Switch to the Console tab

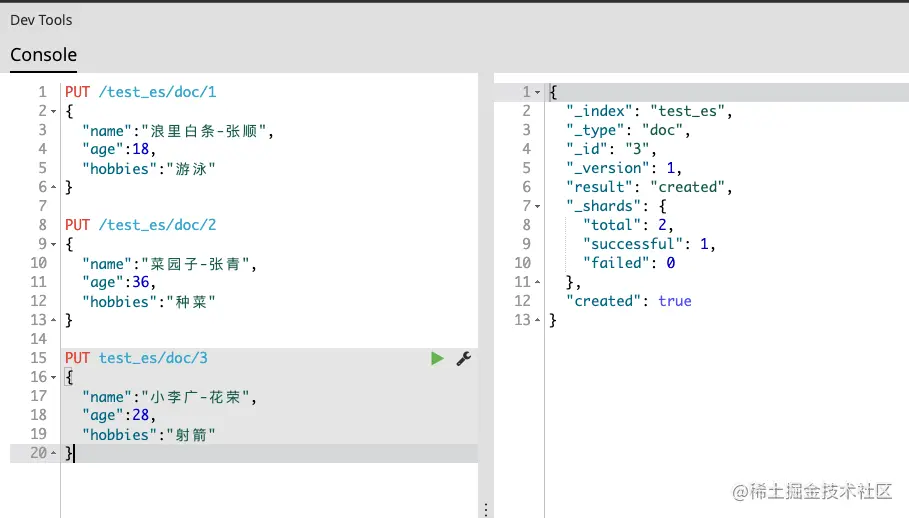43,54
